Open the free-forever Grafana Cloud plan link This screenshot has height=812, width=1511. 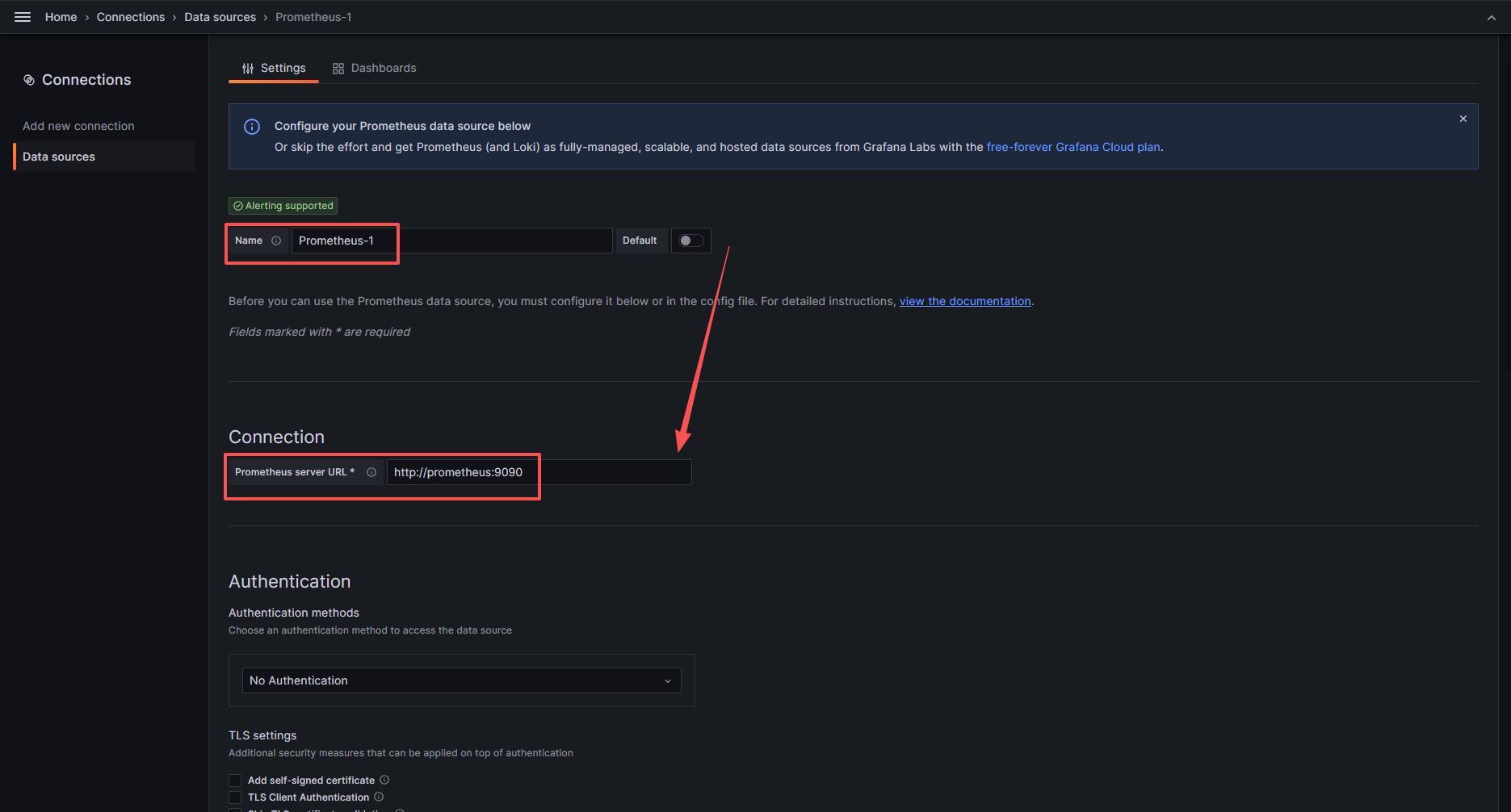point(1073,147)
